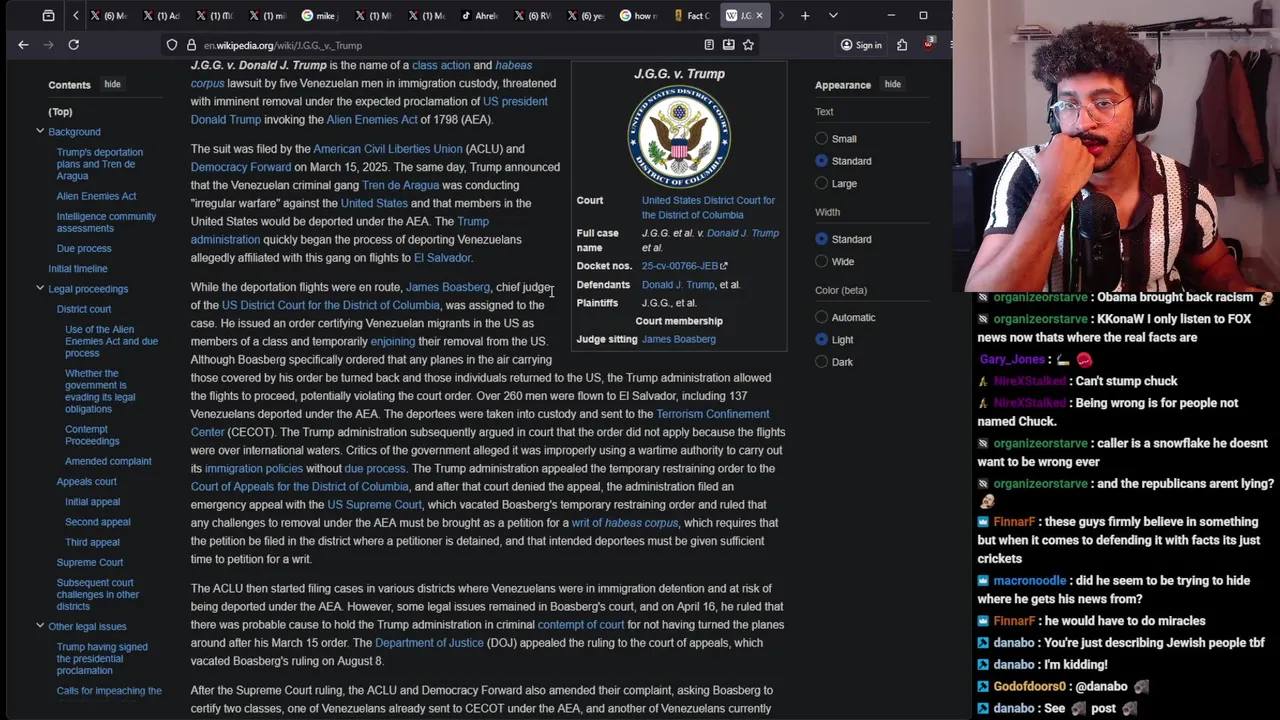Switch to the '(1) Ad' X tab
The width and height of the screenshot is (1280, 720).
click(x=161, y=16)
